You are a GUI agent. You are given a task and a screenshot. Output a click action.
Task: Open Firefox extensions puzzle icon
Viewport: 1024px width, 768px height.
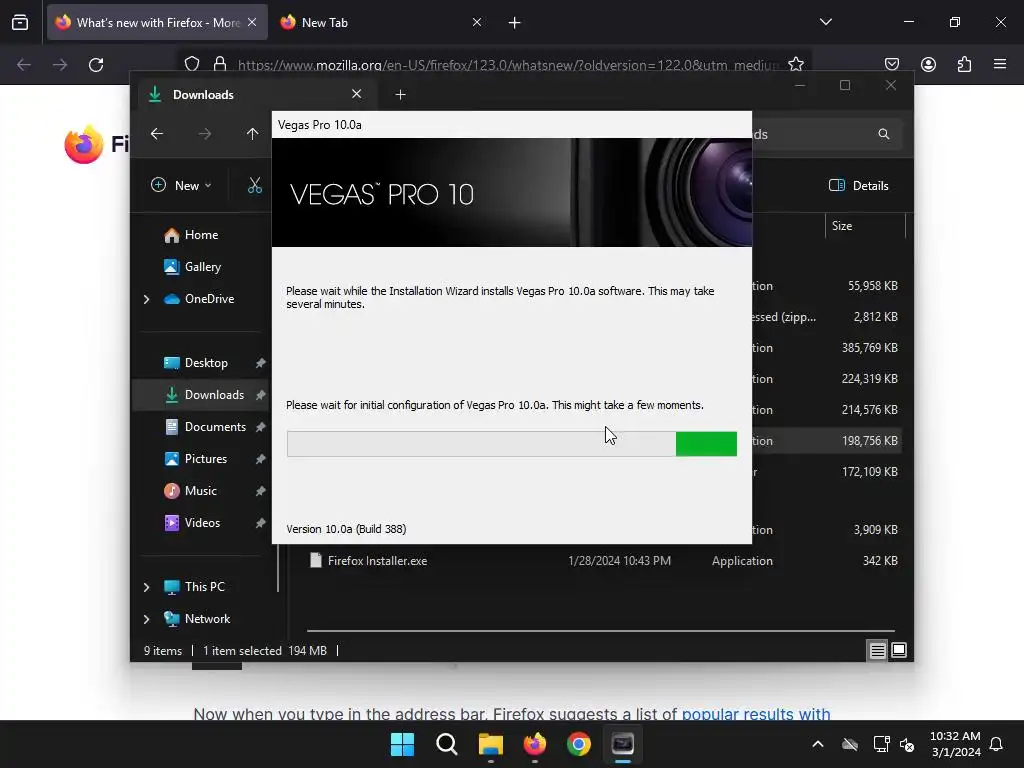pos(964,64)
